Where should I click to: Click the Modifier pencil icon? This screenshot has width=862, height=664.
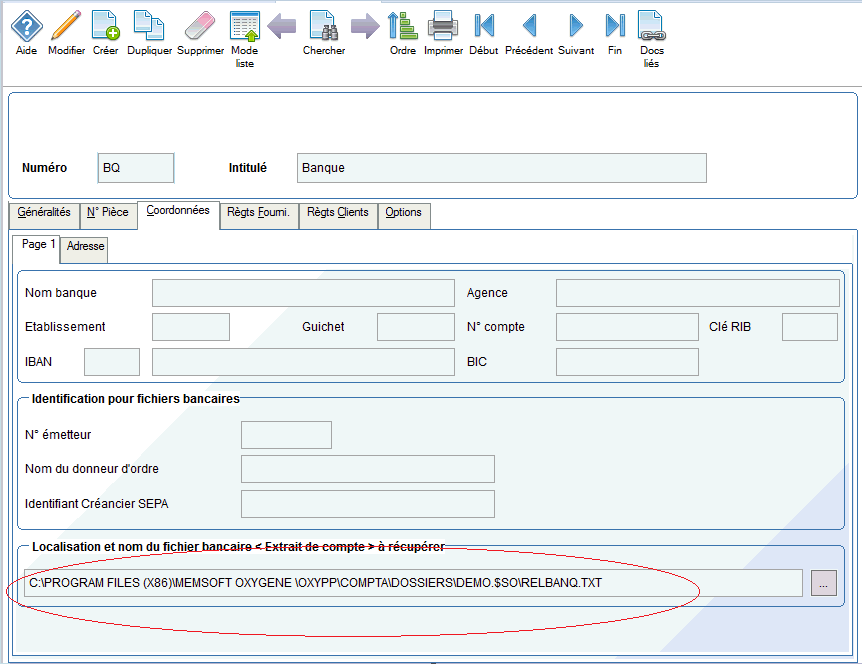click(x=66, y=25)
